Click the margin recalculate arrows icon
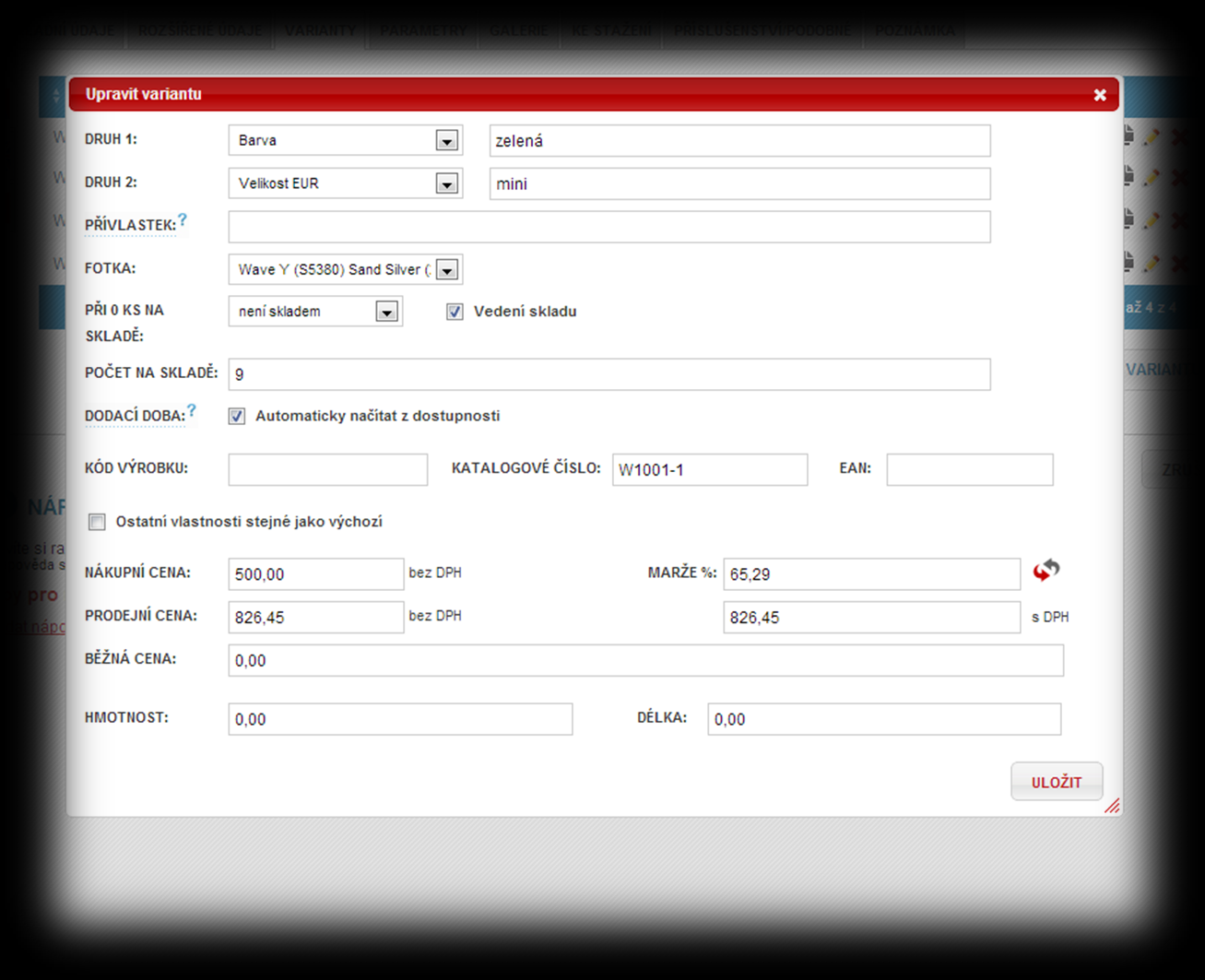 (x=1046, y=571)
